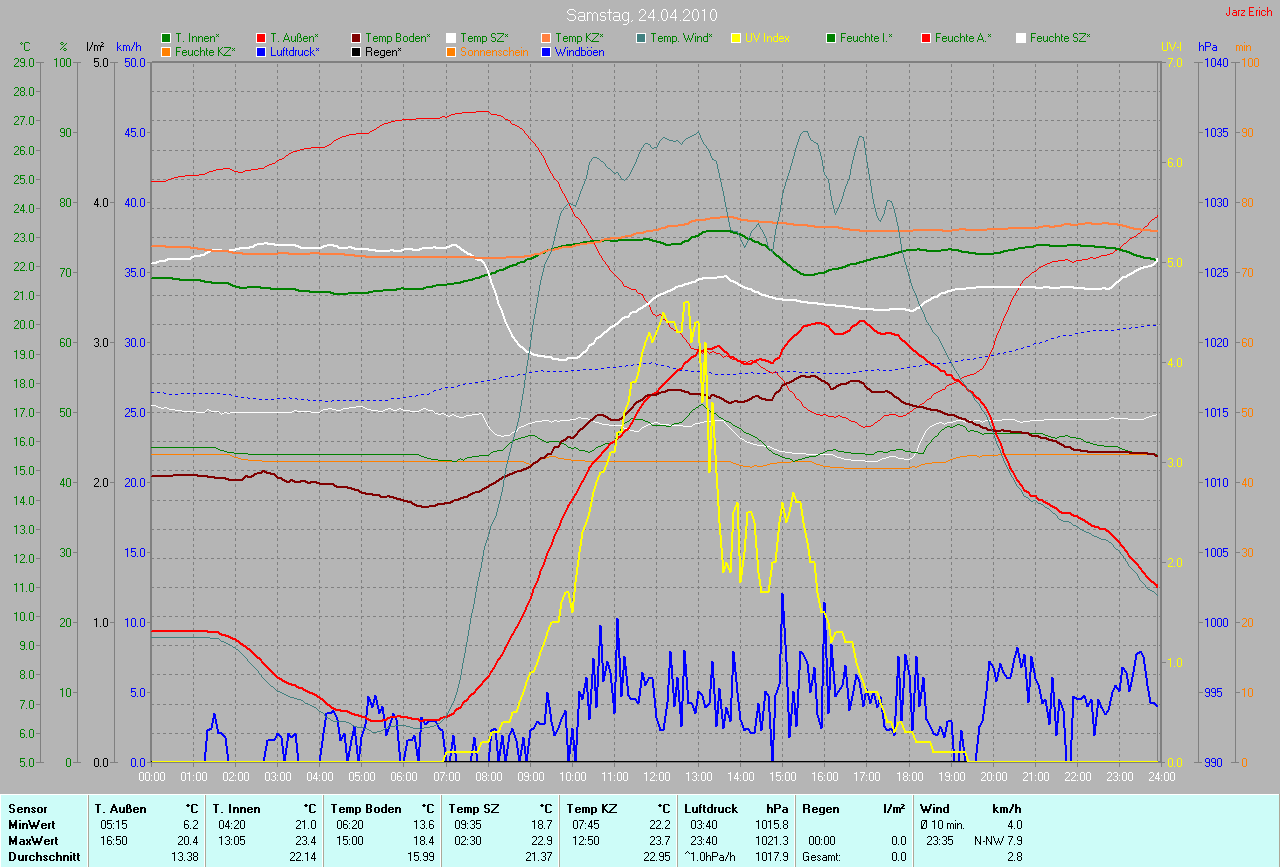Click the 'T. Innen' table column header

click(236, 808)
